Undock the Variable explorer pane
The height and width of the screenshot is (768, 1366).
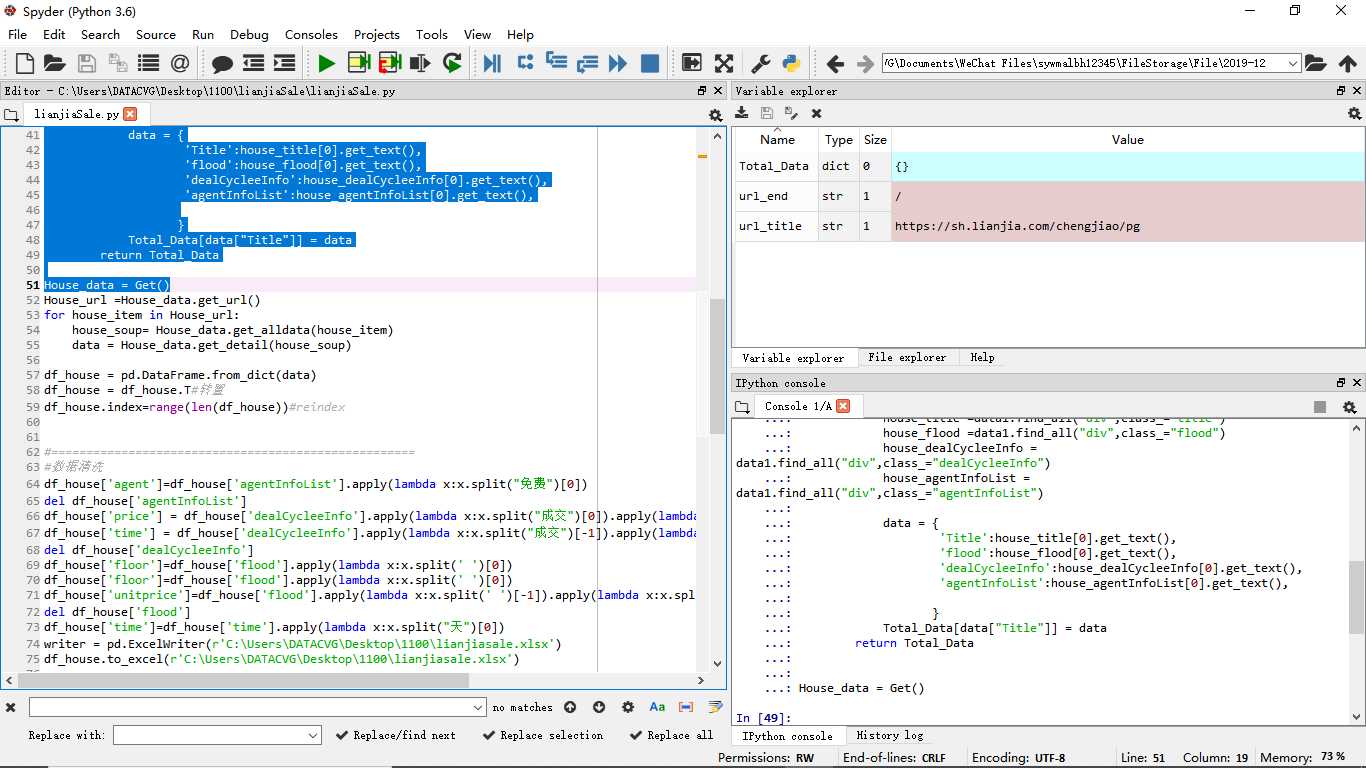click(x=1341, y=91)
